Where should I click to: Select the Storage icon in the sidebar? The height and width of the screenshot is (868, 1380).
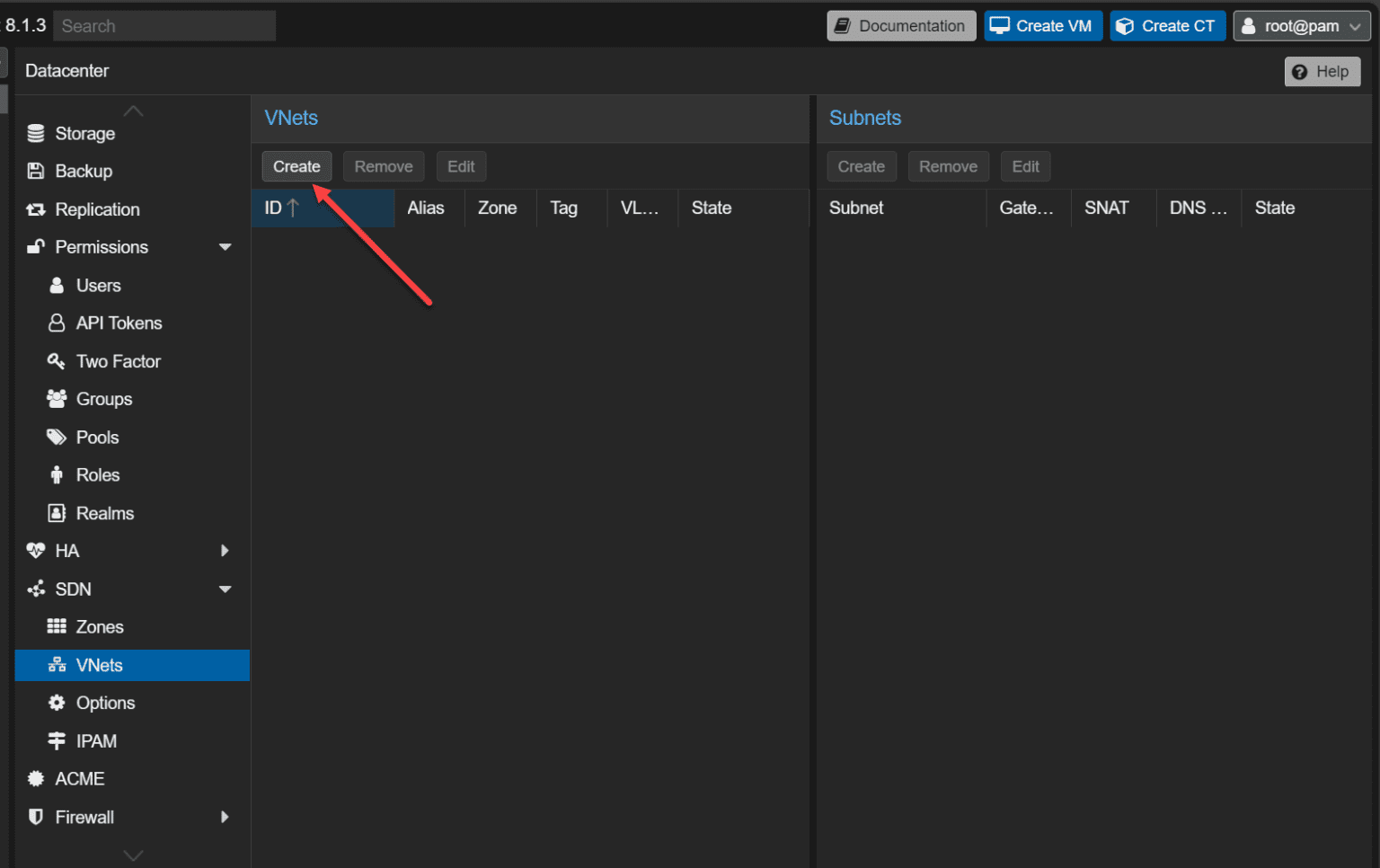pos(35,132)
